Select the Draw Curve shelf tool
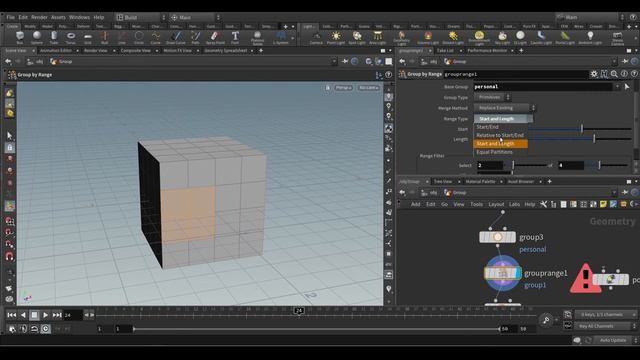Viewport: 640px width, 360px height. click(x=176, y=38)
